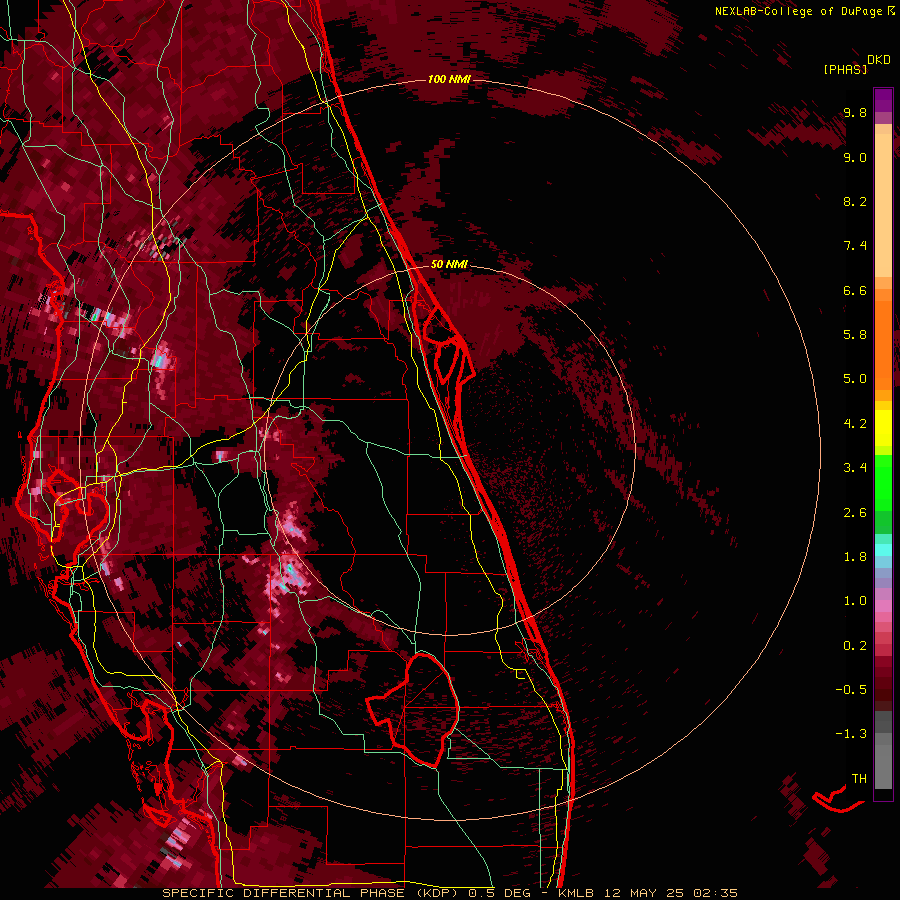Click the TH label on legend
900x900 pixels.
point(859,779)
